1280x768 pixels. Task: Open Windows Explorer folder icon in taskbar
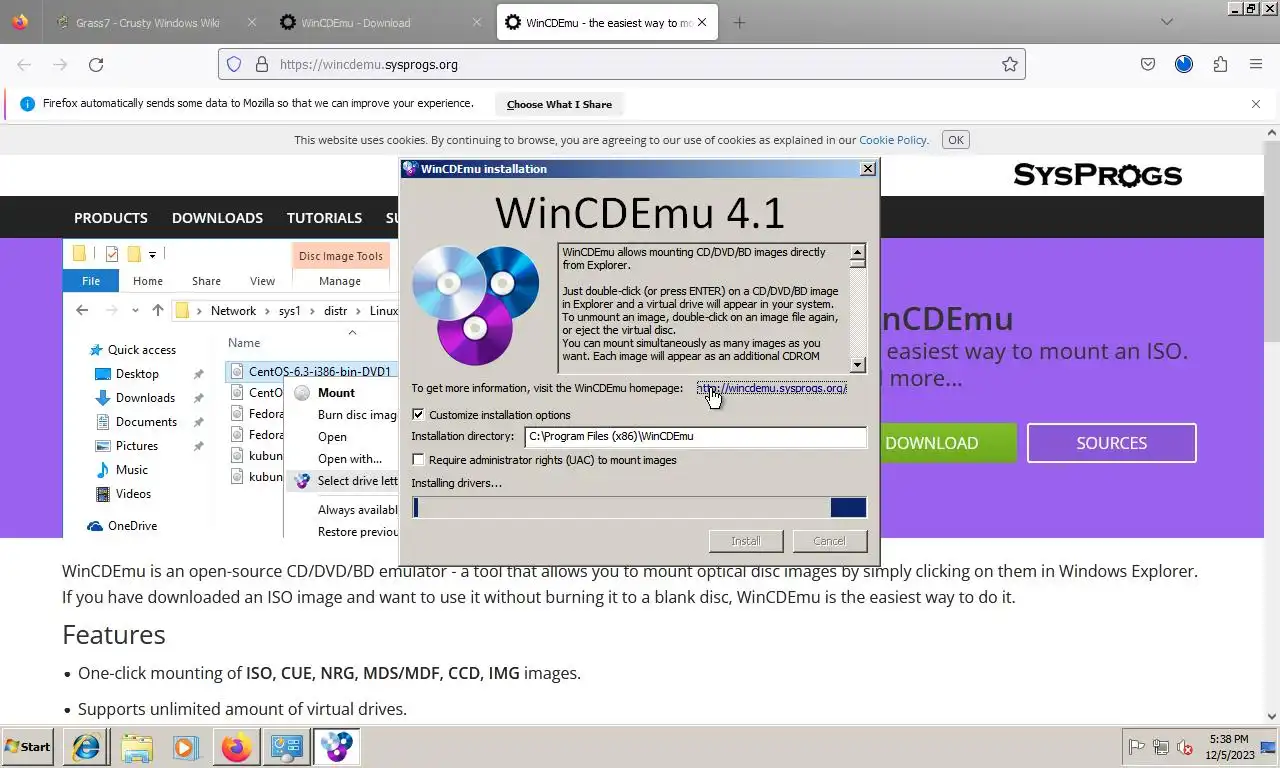coord(136,747)
